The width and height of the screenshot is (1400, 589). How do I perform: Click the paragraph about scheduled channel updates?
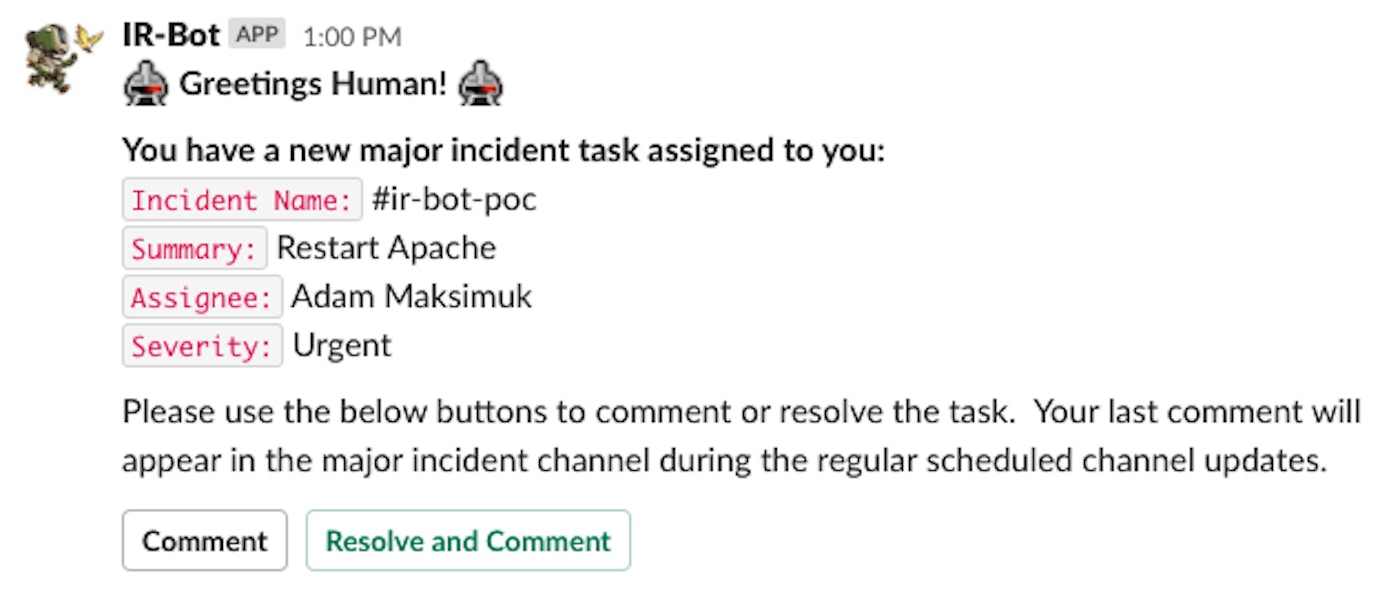point(740,437)
